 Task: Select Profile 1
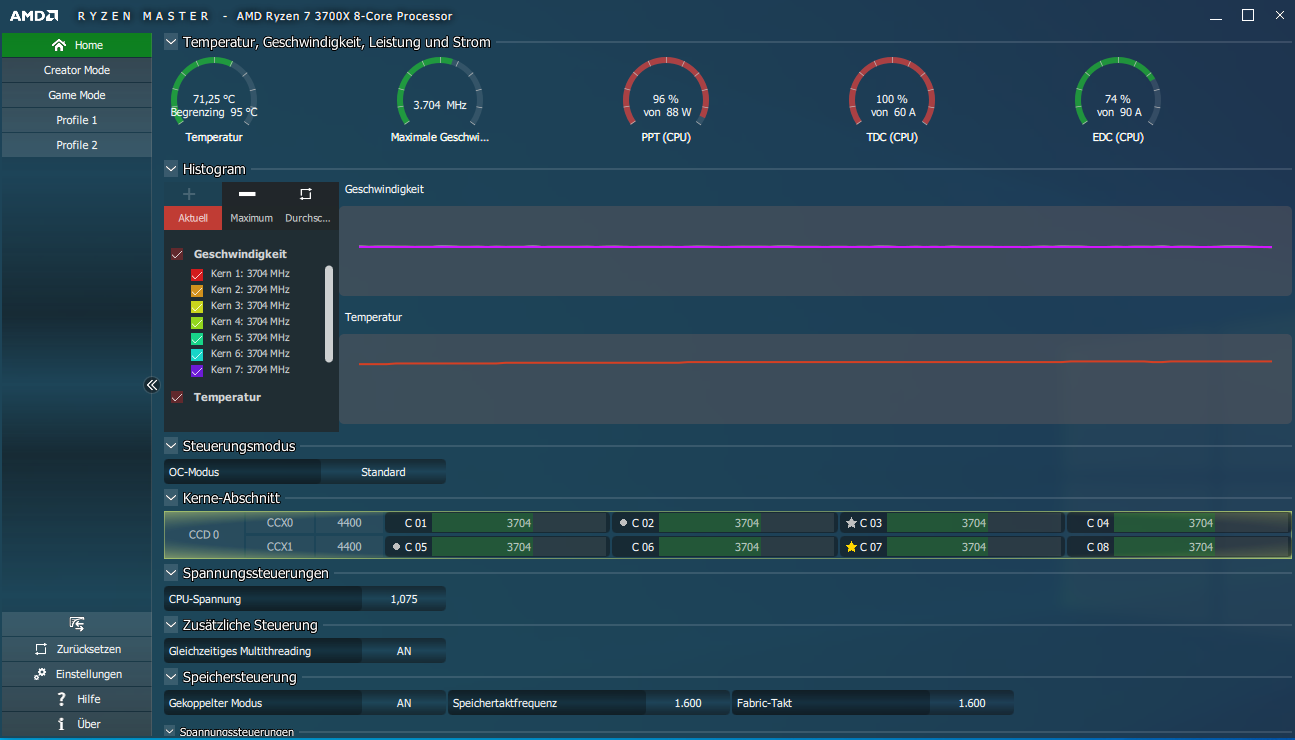click(77, 120)
